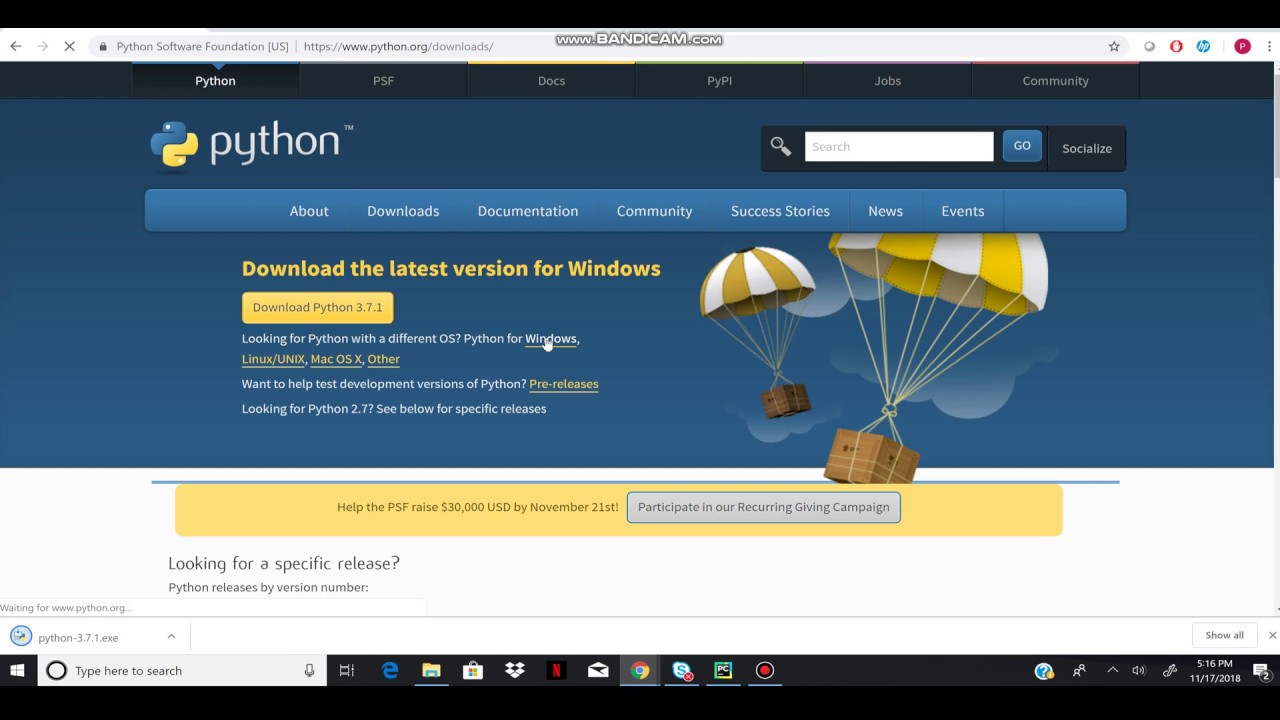Open Bandicam recorder from taskbar

[x=765, y=670]
